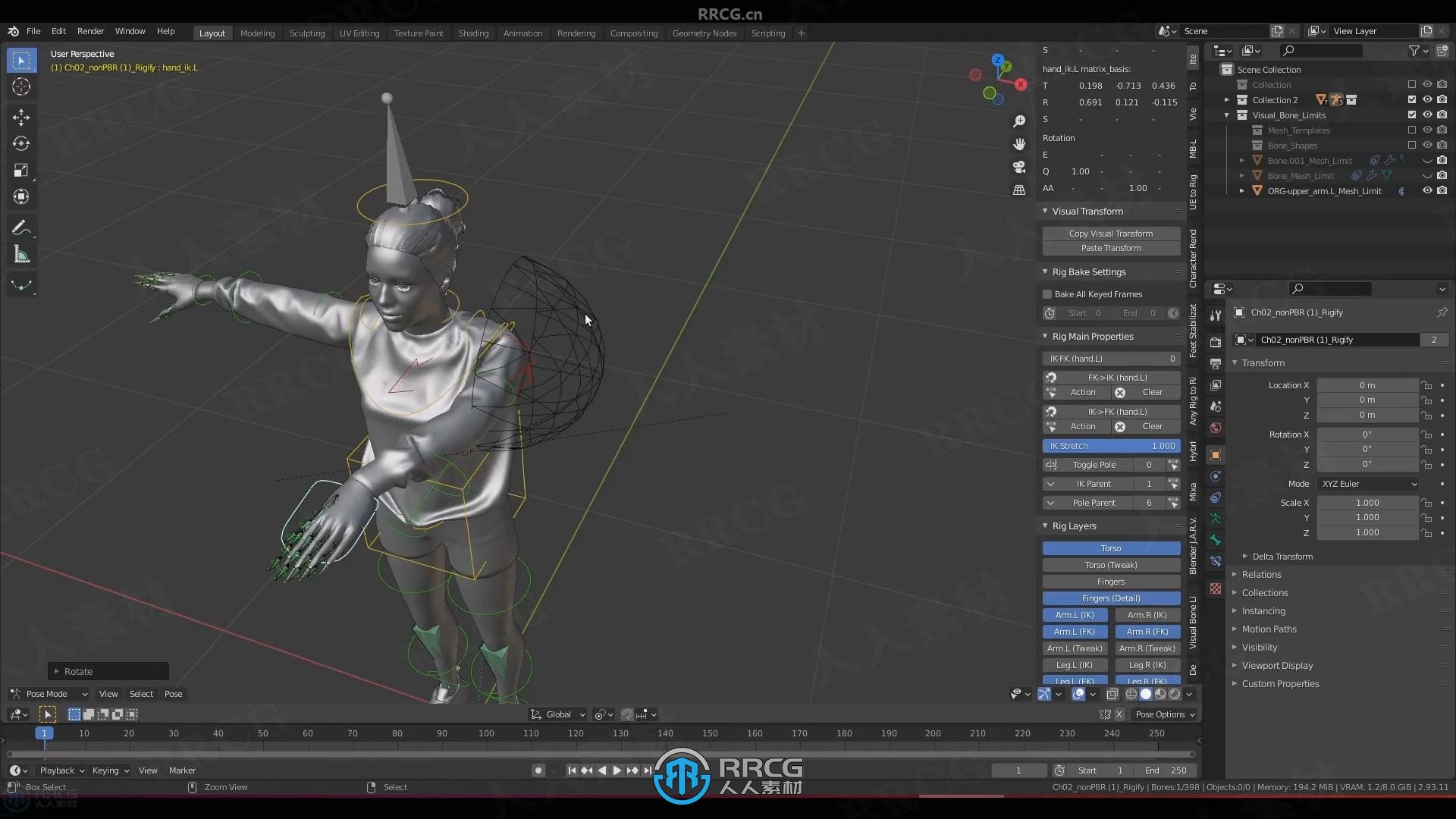Open the Pose menu in viewport header
This screenshot has width=1456, height=819.
click(x=173, y=694)
